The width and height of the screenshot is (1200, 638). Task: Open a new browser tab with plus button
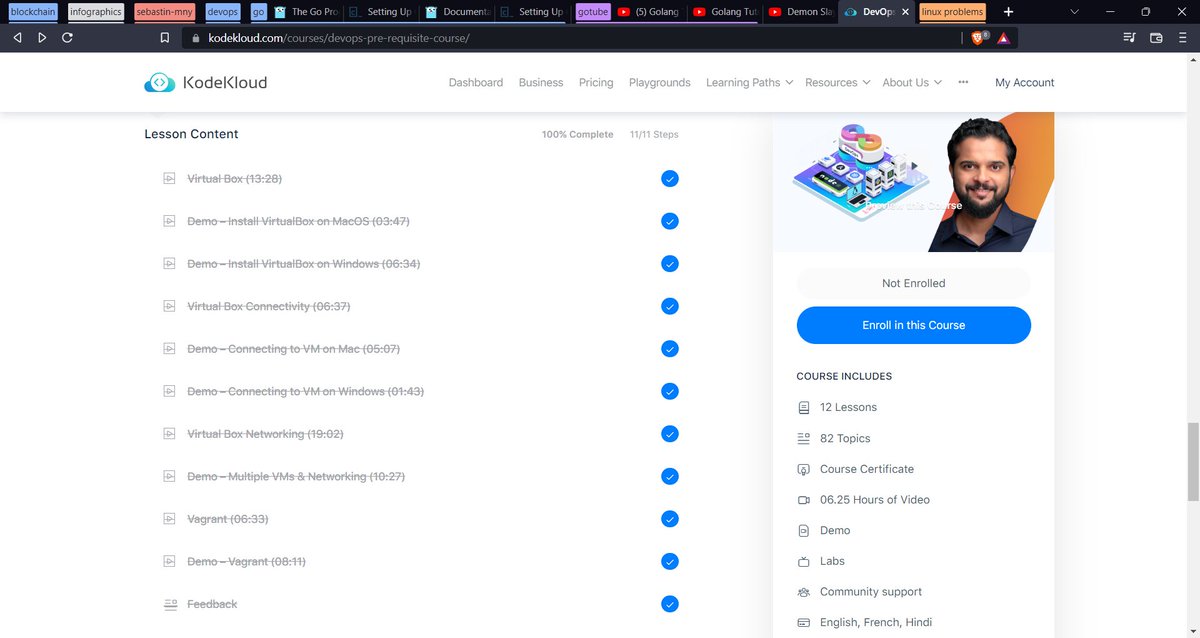coord(1008,12)
